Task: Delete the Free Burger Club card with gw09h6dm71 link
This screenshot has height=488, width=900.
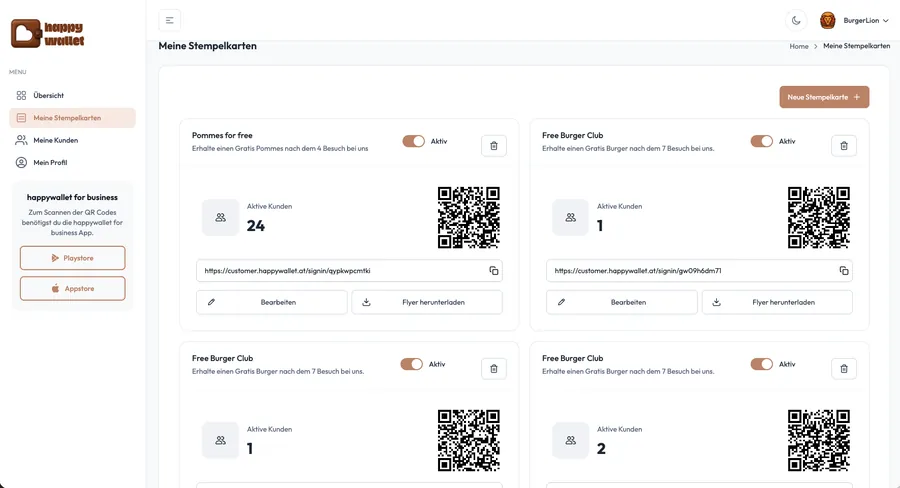Action: click(x=844, y=146)
